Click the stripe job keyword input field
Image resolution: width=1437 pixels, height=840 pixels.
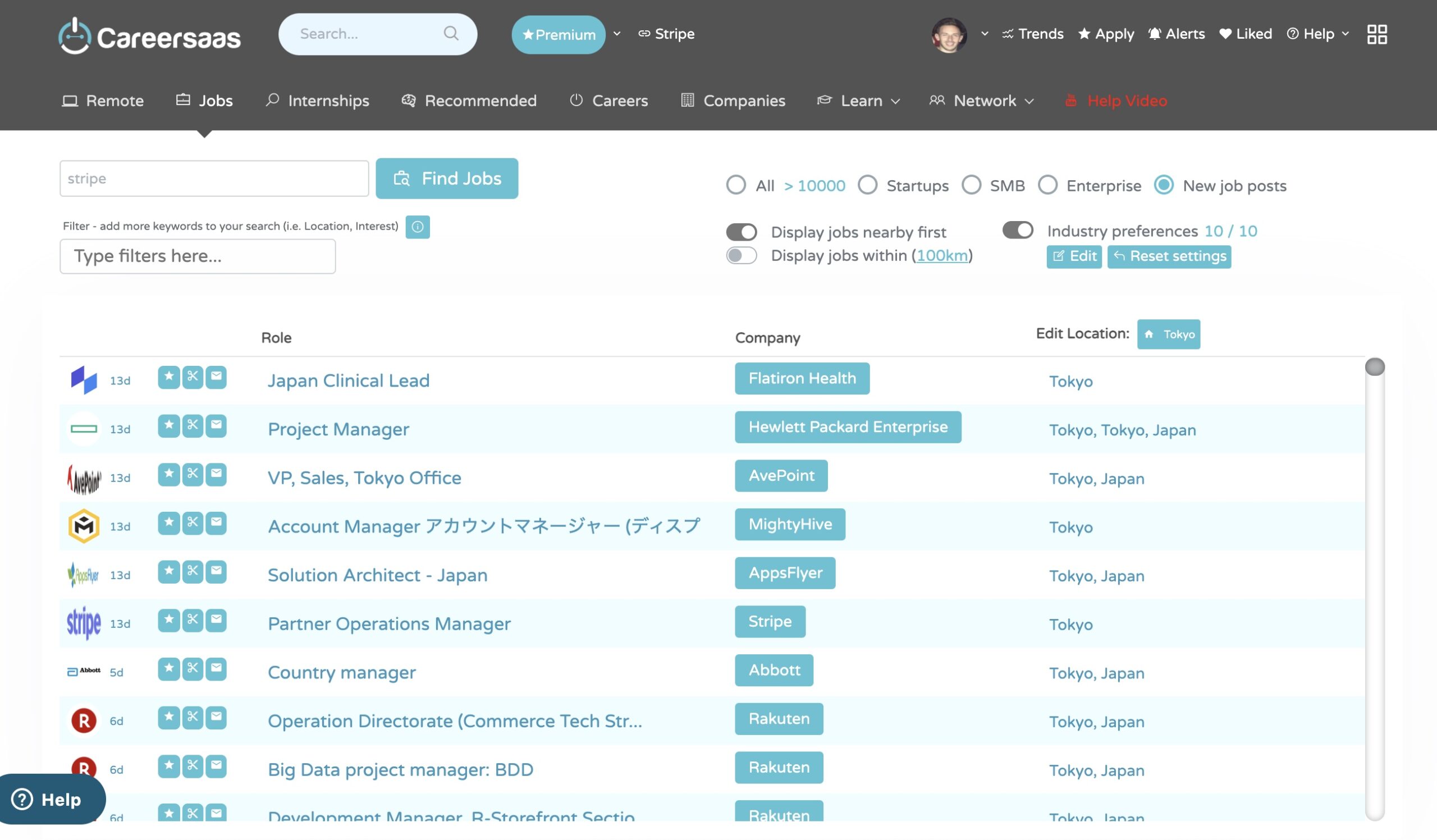click(214, 178)
